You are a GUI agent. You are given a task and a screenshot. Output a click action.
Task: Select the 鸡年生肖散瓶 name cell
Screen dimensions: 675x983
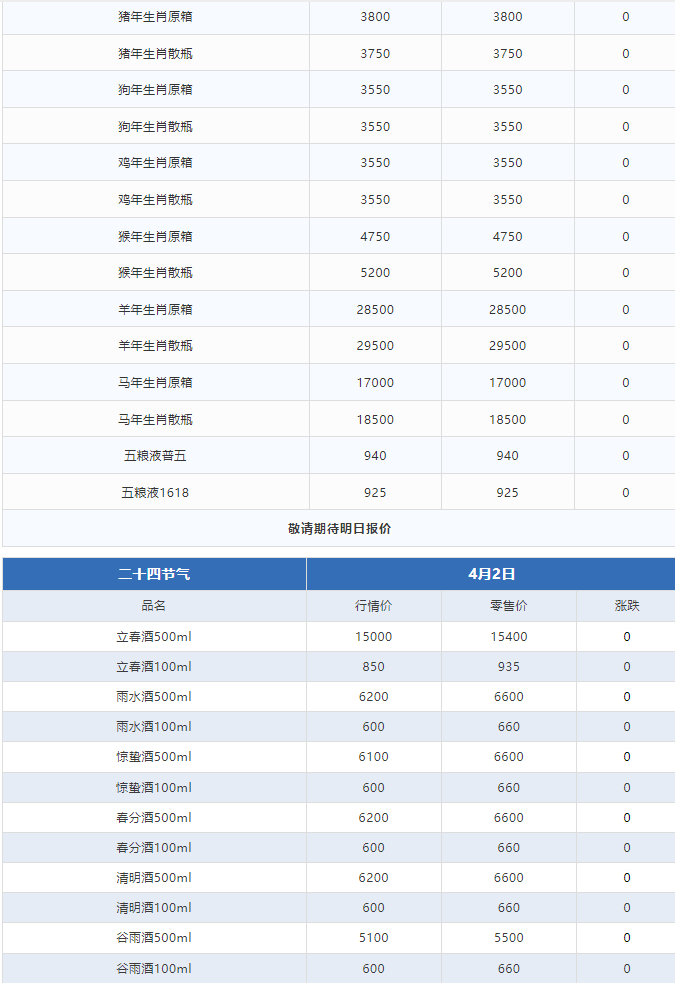coord(155,199)
